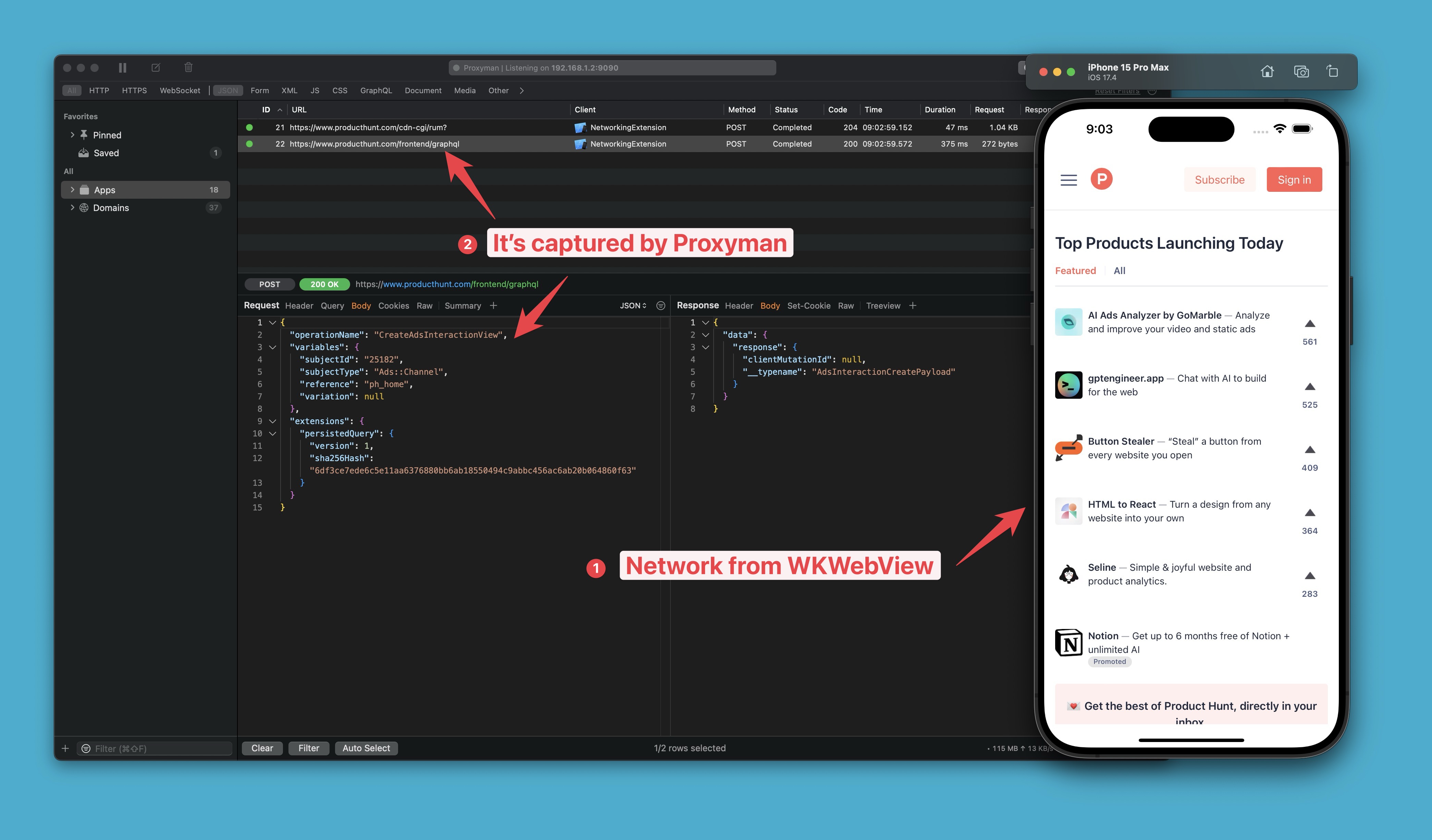Toggle the POST method badge
Screen dimensions: 1432x840
click(x=269, y=284)
